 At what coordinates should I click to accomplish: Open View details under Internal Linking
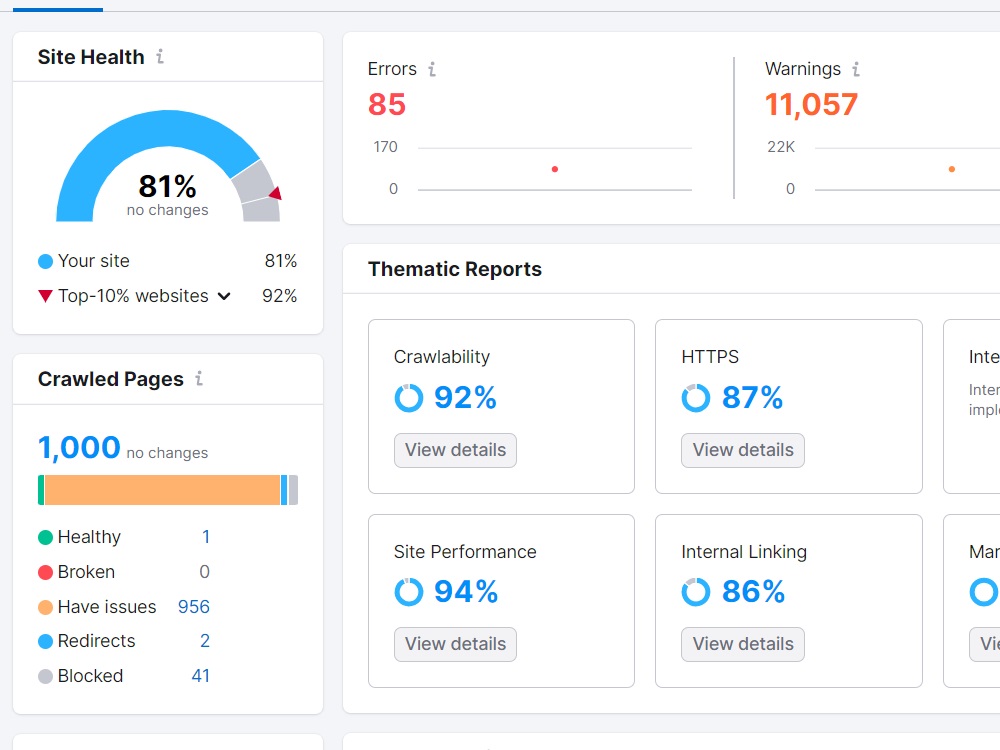(x=742, y=644)
